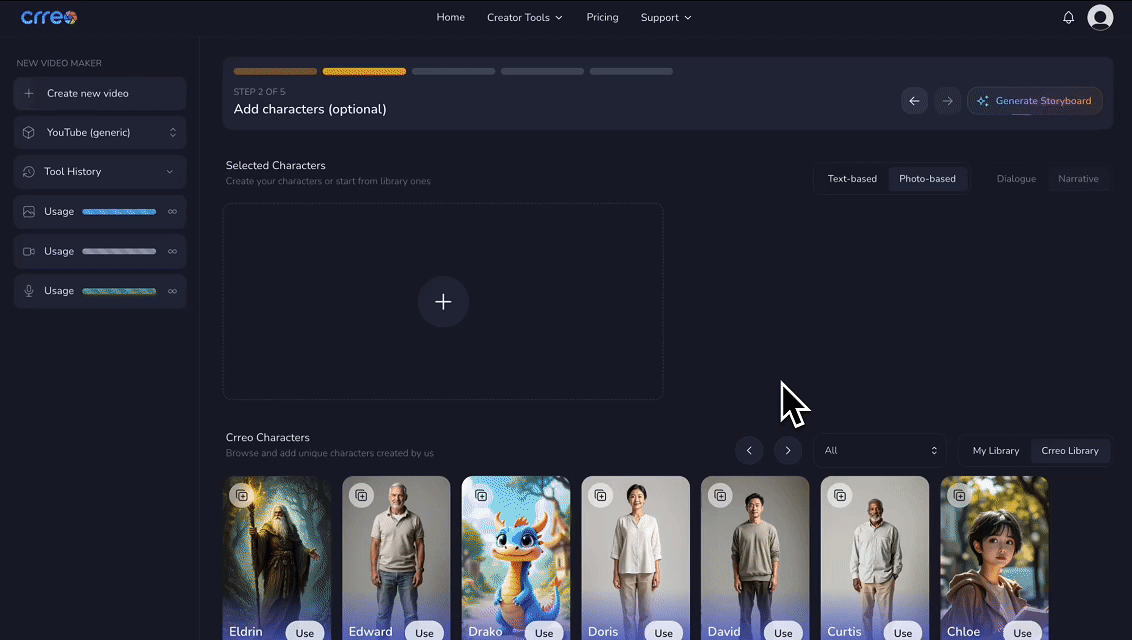Screen dimensions: 1132x640
Task: Switch to My Library view
Action: [x=995, y=451]
